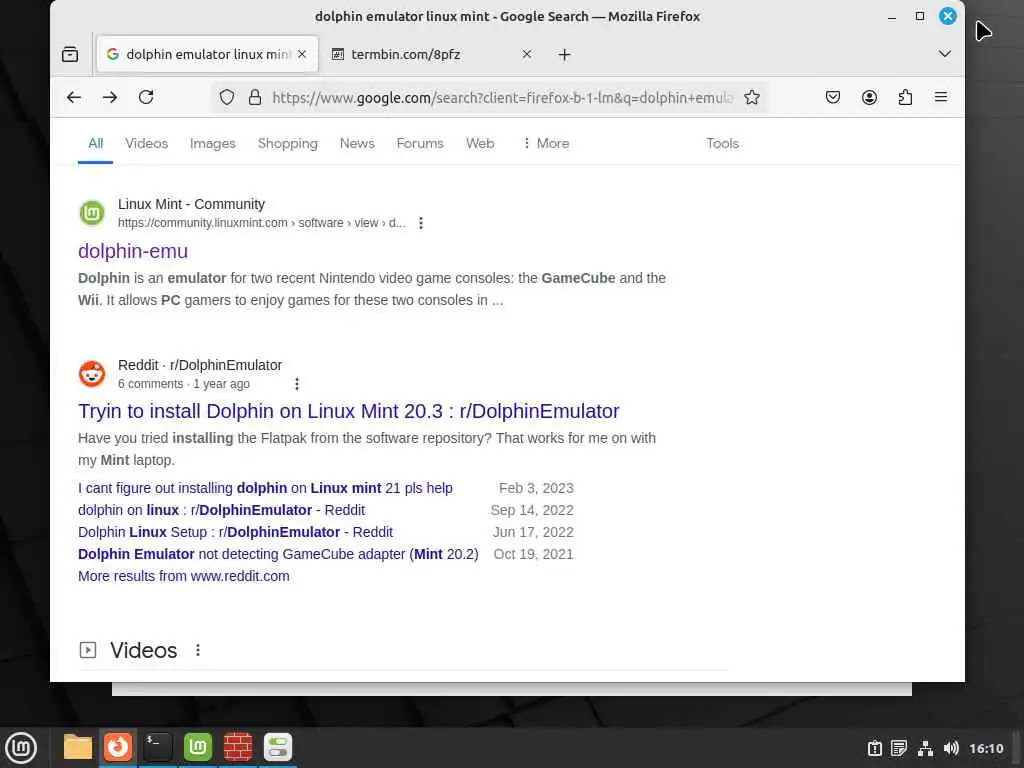Open Files manager from the taskbar
The height and width of the screenshot is (768, 1024).
(x=78, y=747)
